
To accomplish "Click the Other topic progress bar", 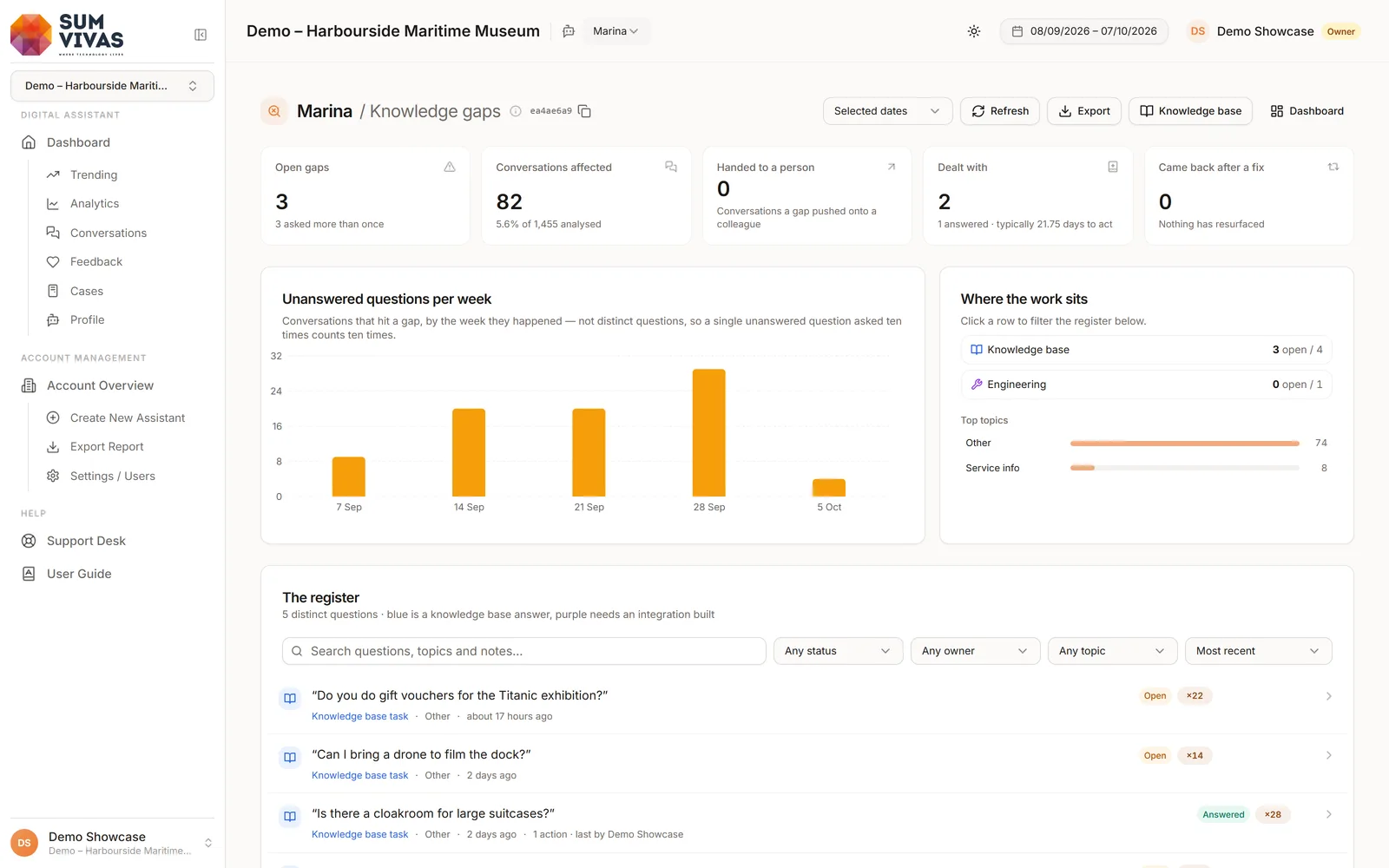I will click(x=1184, y=444).
